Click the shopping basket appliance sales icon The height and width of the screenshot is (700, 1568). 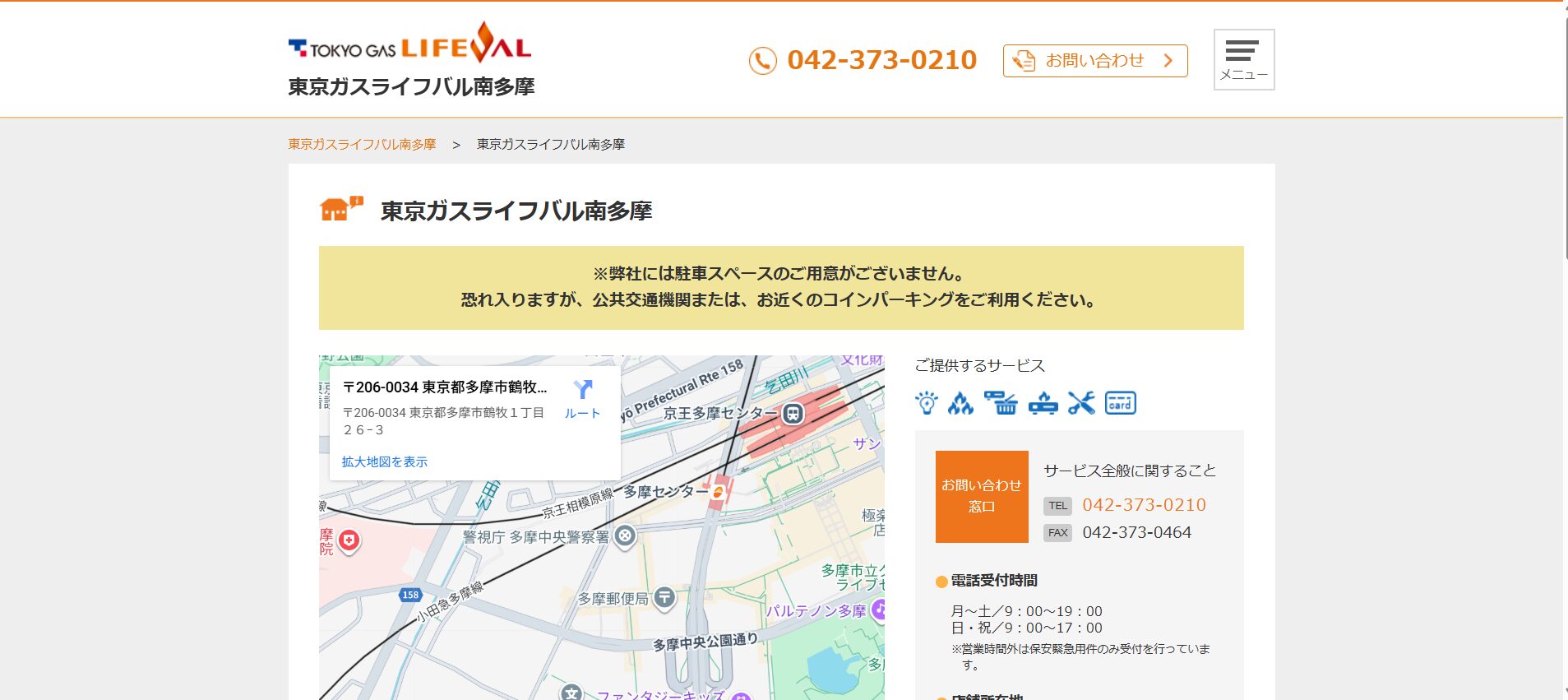click(x=1001, y=403)
